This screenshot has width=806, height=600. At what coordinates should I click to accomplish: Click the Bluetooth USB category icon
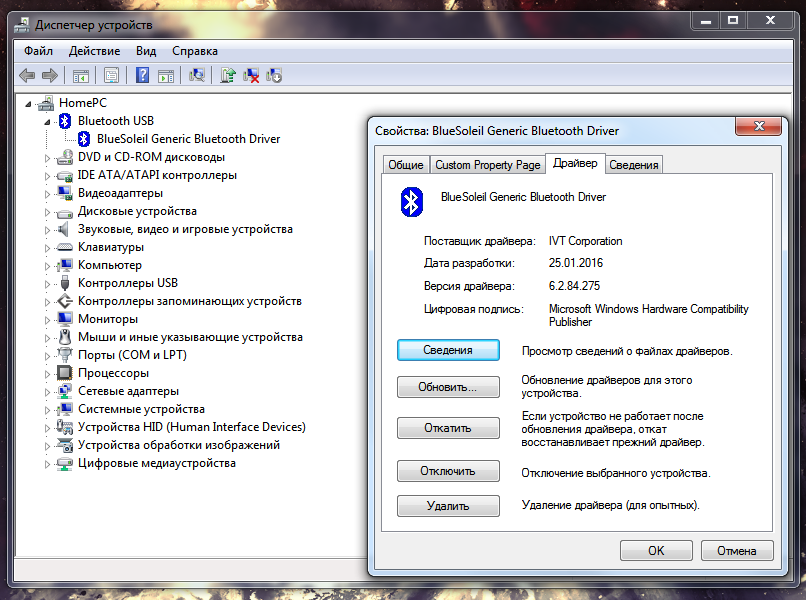(65, 121)
